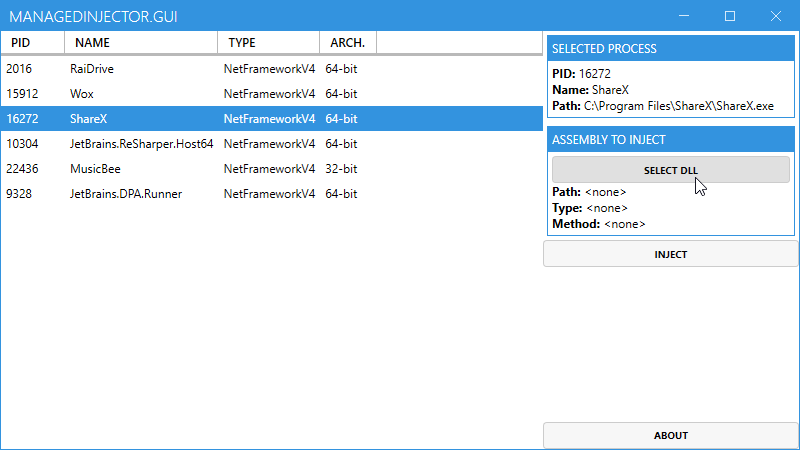This screenshot has height=450, width=800.
Task: Sort by the ARCH. column header
Action: (x=348, y=42)
